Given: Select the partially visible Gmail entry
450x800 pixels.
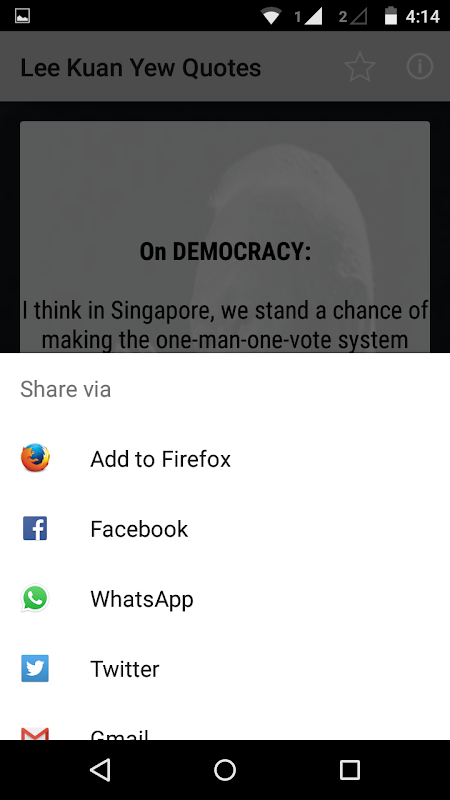Looking at the screenshot, I should point(225,733).
